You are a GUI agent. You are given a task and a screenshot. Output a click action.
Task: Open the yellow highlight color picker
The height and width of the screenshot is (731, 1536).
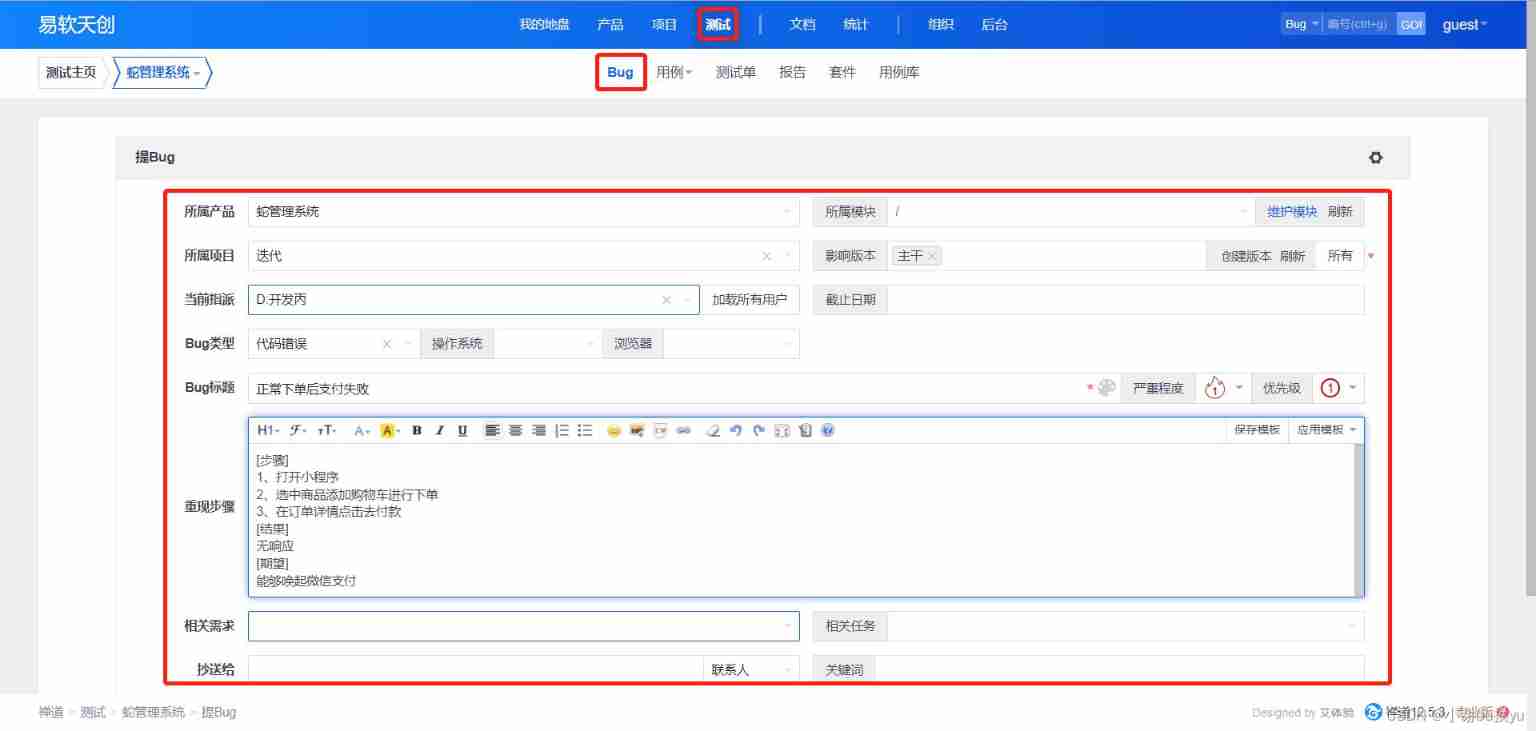tap(389, 430)
